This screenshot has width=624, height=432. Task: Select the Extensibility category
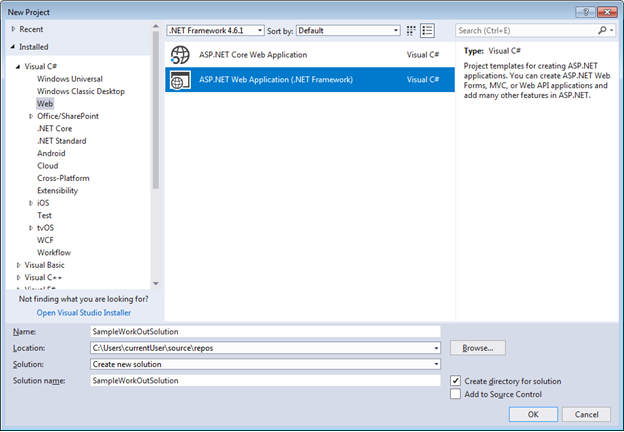click(x=57, y=191)
